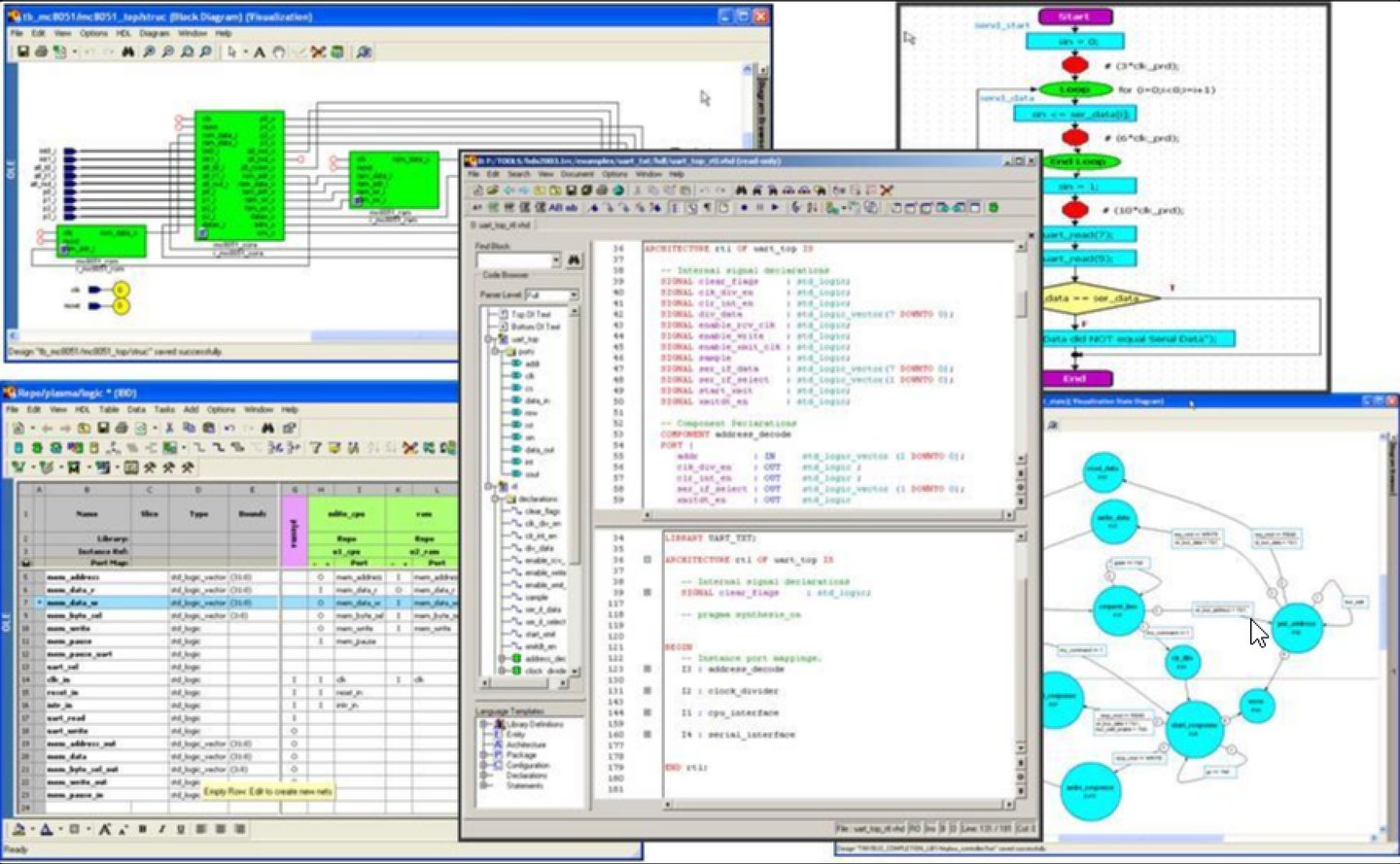
Task: Open the HDL menu in Block Diagram window
Action: 123,33
